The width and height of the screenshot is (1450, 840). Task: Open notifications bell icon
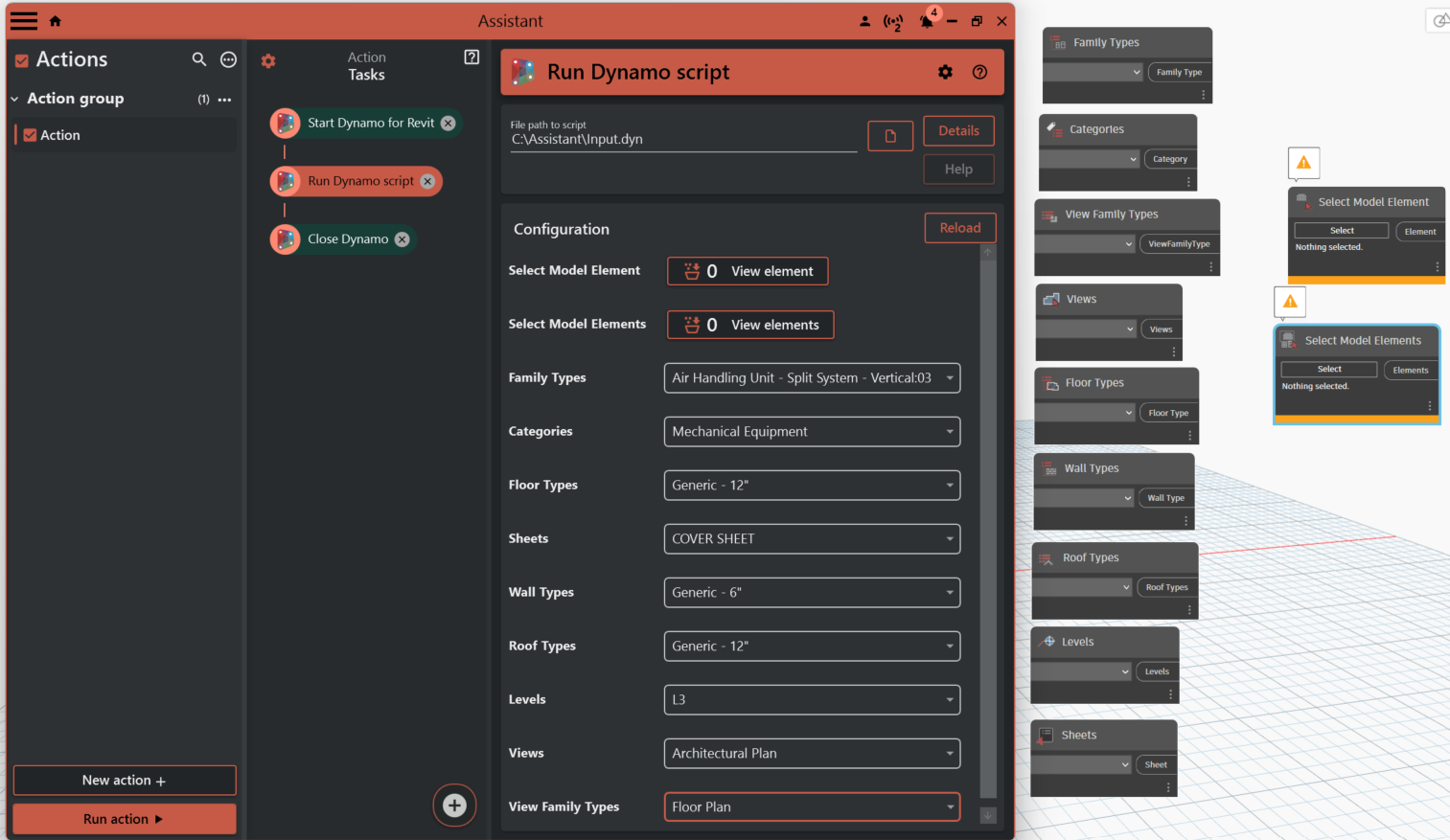[926, 21]
